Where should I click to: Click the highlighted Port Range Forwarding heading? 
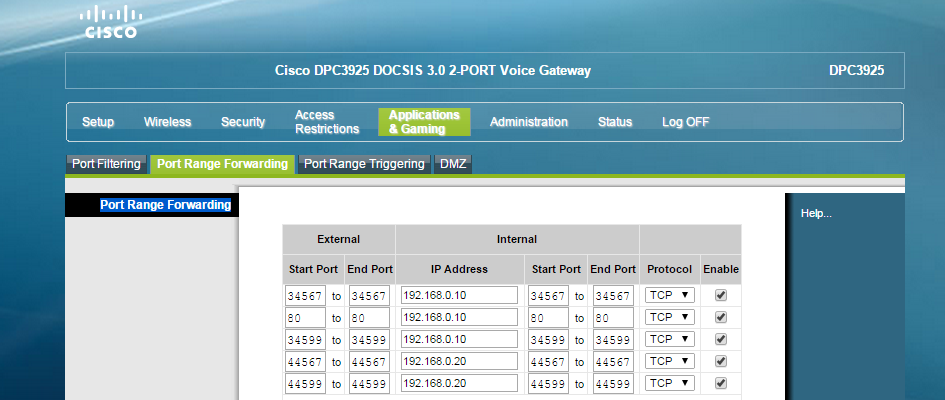(165, 205)
